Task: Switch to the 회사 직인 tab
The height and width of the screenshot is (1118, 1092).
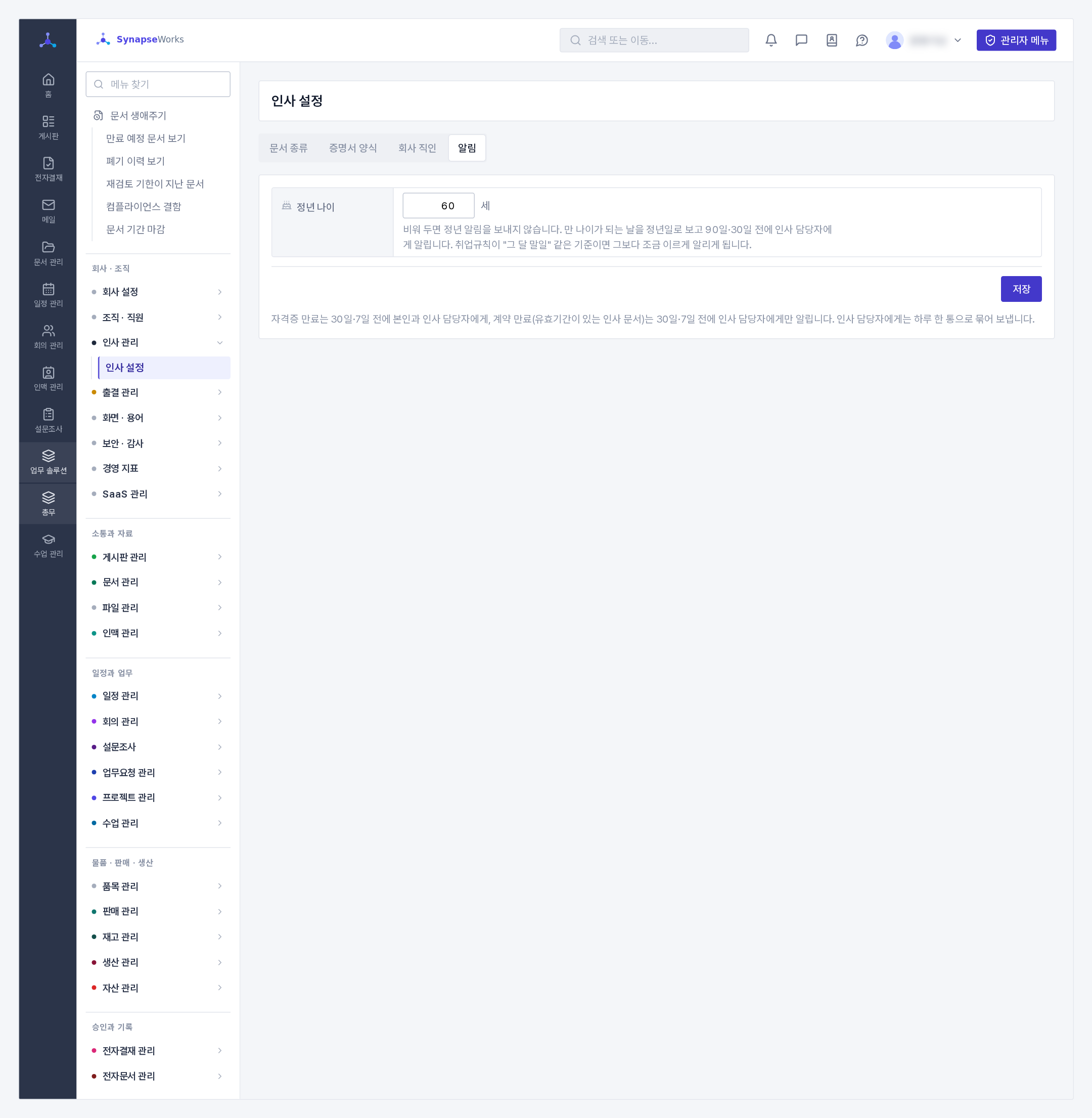Action: pyautogui.click(x=417, y=148)
